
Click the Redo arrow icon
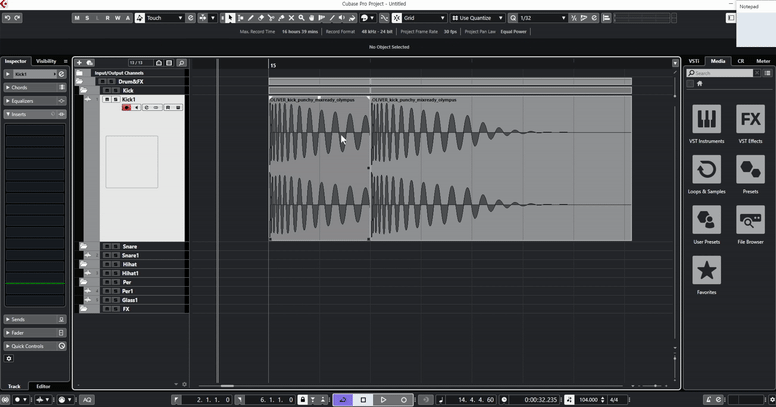click(17, 18)
